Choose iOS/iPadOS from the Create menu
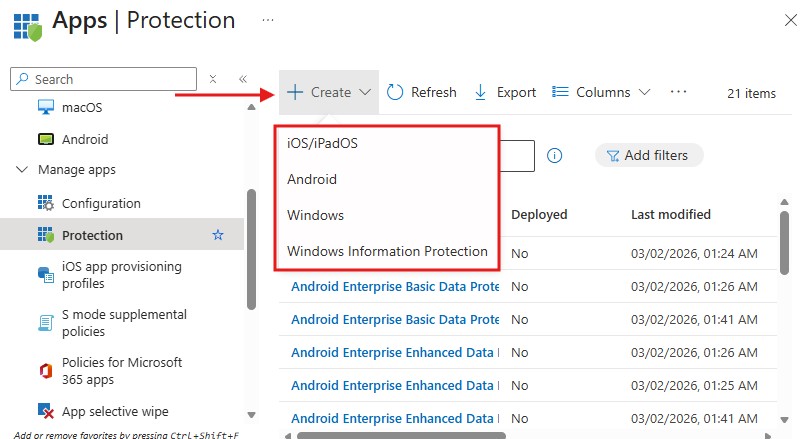The width and height of the screenshot is (804, 439). pyautogui.click(x=323, y=143)
